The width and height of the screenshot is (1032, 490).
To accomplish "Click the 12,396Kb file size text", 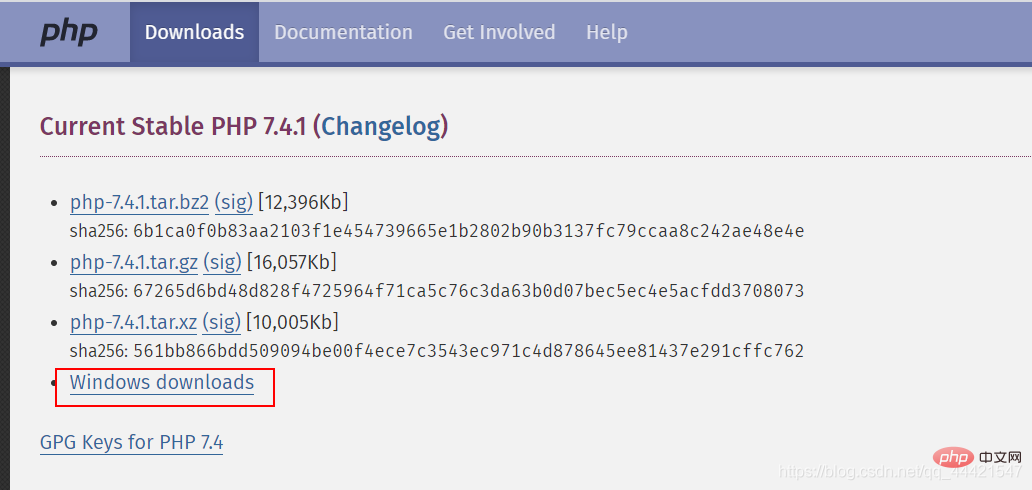I will click(303, 202).
